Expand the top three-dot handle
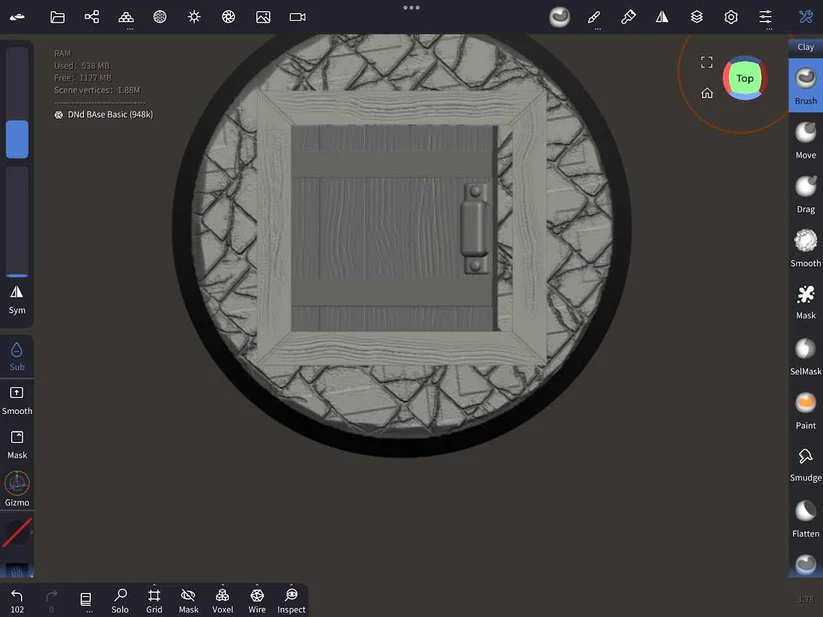 coord(412,7)
